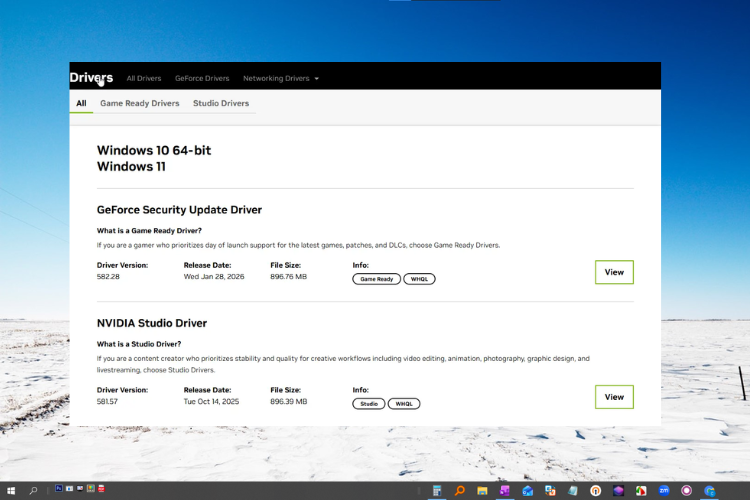Screen dimensions: 750x500
Task: Open the notepad-style taskbar icon
Action: [x=573, y=491]
